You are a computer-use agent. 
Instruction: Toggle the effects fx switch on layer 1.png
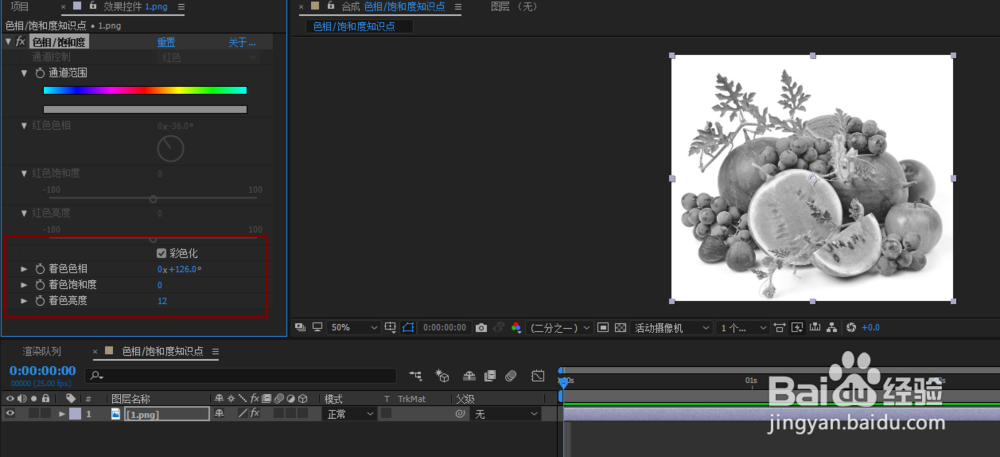tap(254, 414)
